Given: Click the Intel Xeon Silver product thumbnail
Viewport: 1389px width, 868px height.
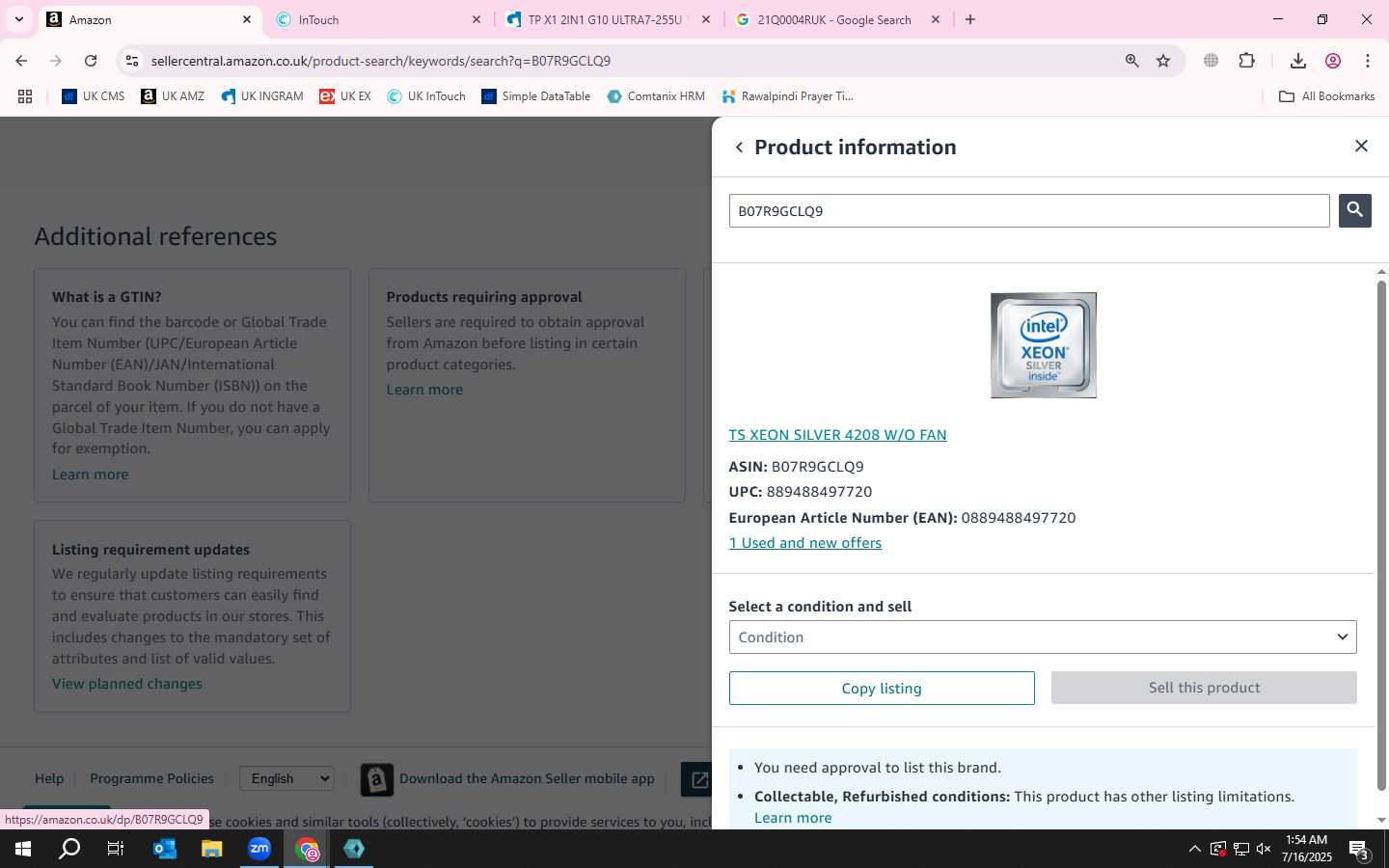Looking at the screenshot, I should pos(1043,345).
